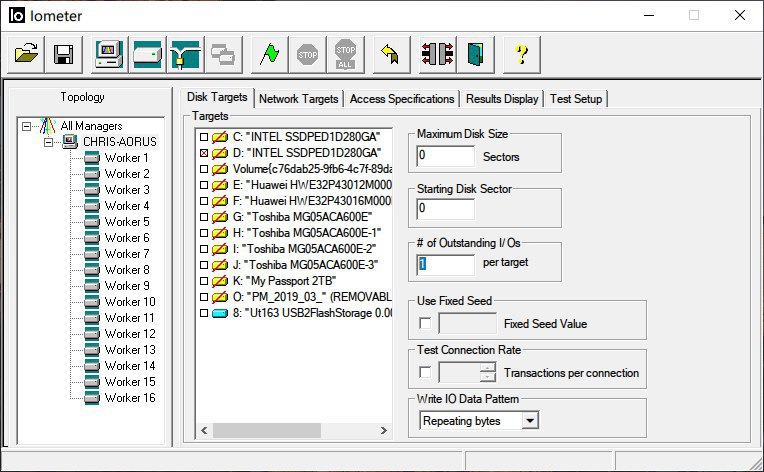Check the K: My Passport 2TB target
The width and height of the screenshot is (764, 472).
point(204,281)
